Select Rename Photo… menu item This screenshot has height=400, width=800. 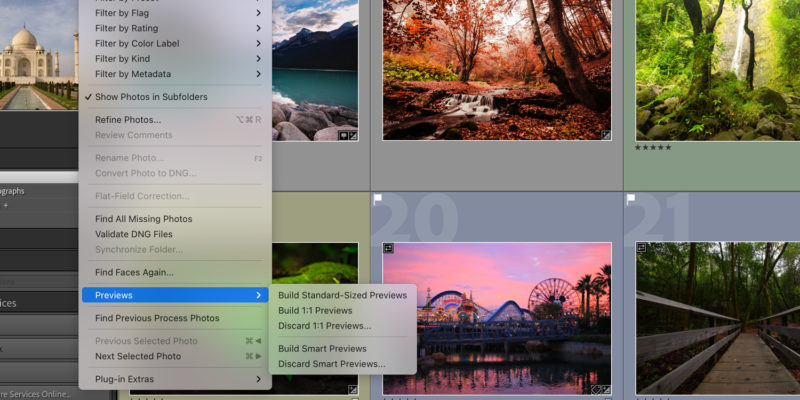click(x=175, y=158)
